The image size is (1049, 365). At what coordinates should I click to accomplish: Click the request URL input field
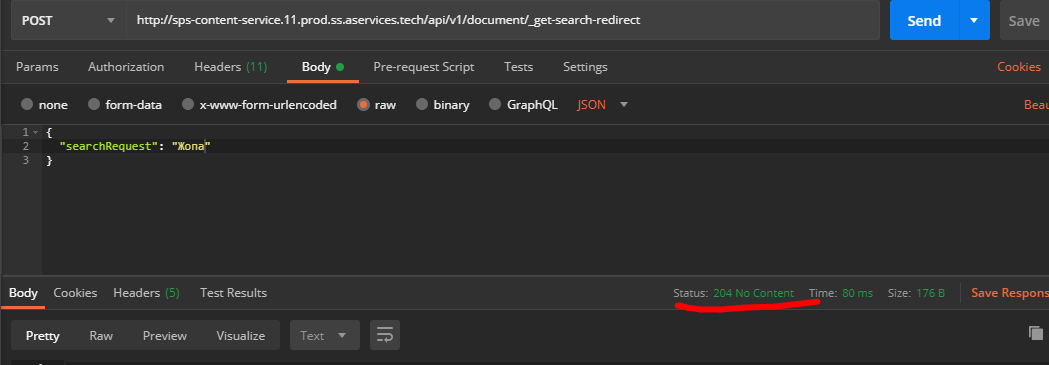point(503,20)
